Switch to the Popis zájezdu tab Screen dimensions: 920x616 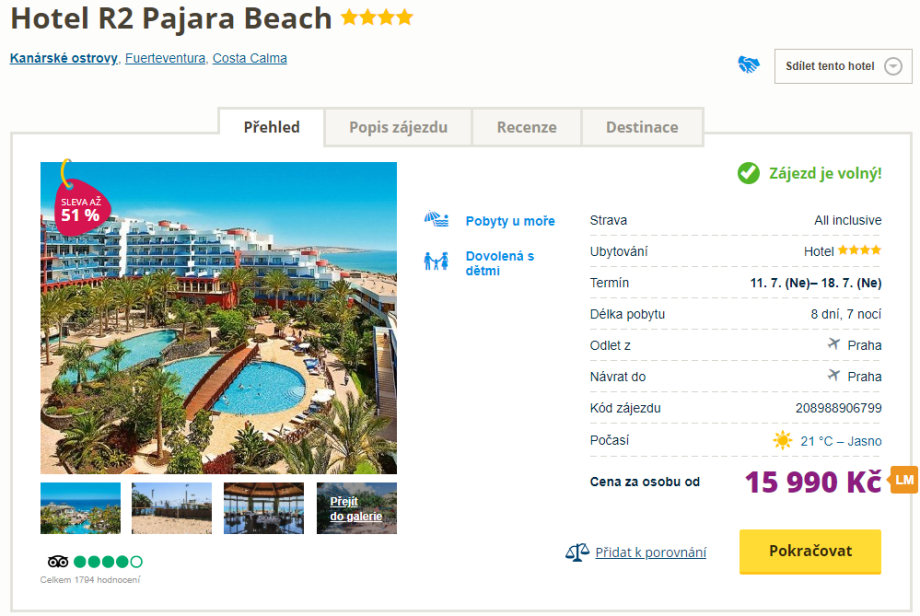[x=398, y=127]
